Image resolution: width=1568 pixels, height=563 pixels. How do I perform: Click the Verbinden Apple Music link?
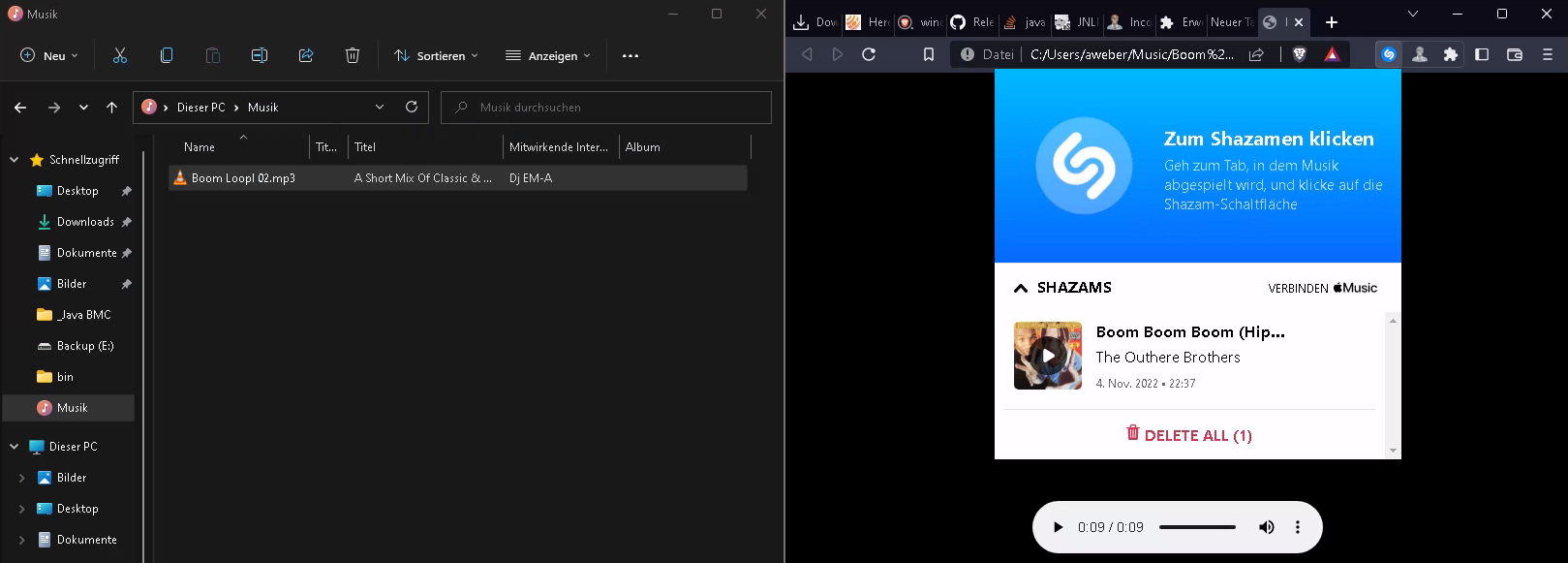pos(1322,288)
